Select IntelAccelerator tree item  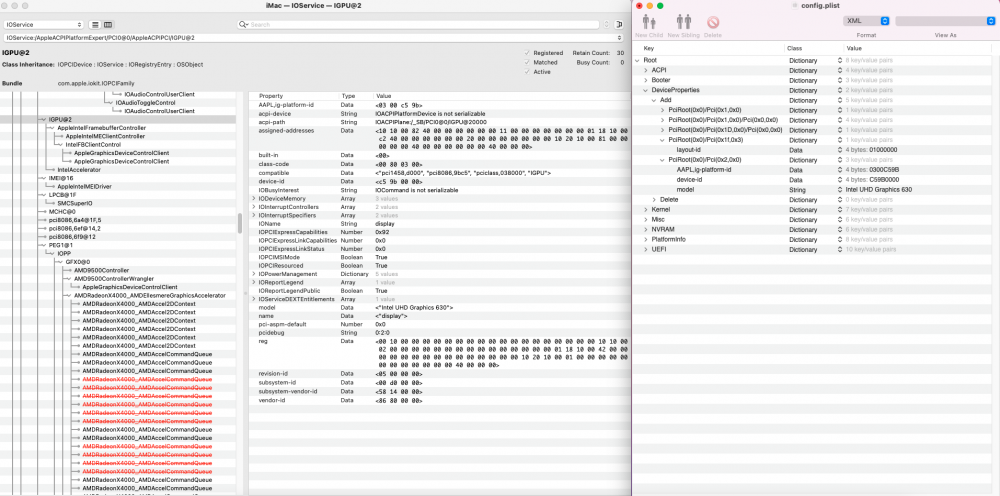coord(79,170)
